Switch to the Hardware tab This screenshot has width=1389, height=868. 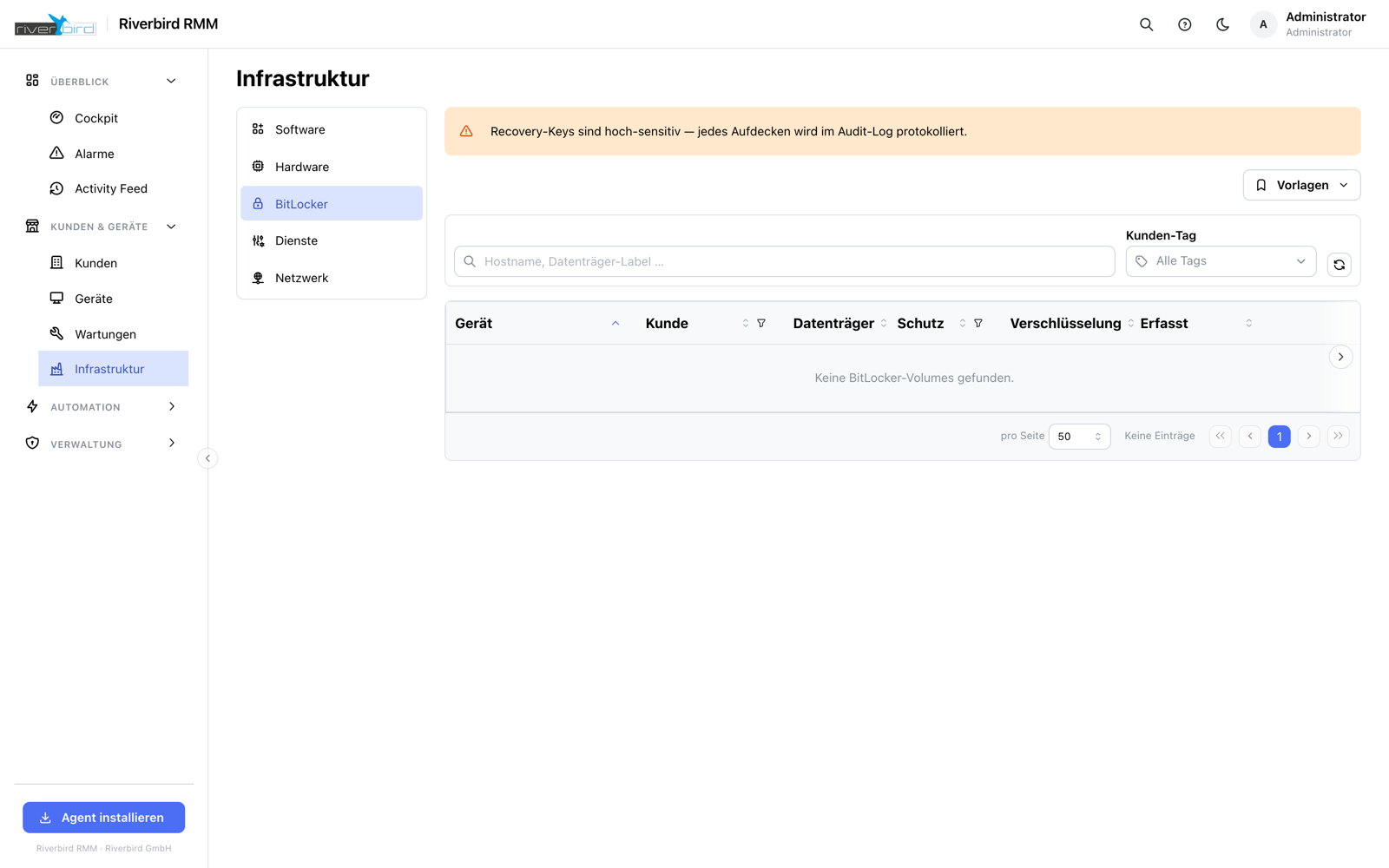pos(332,167)
